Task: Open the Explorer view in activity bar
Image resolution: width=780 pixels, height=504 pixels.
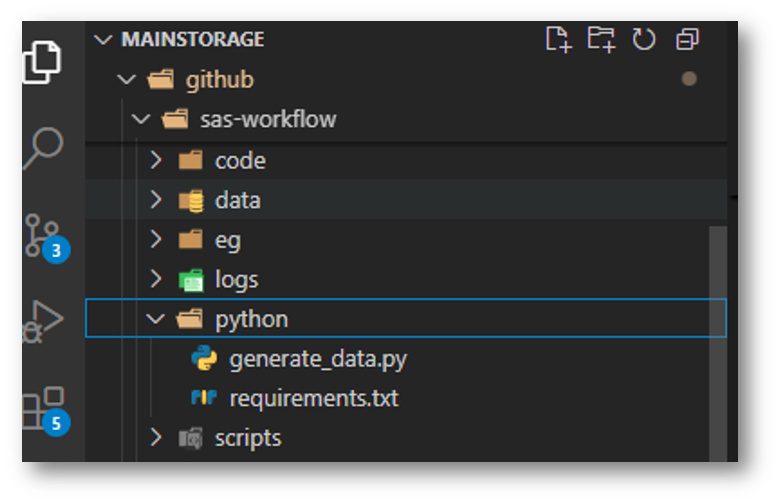Action: coord(43,63)
